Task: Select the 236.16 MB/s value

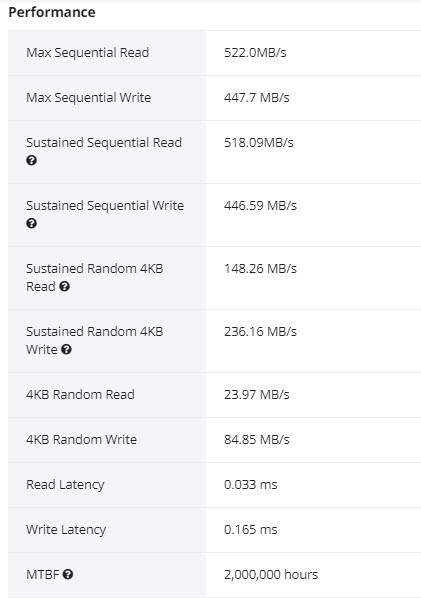Action: [x=260, y=331]
